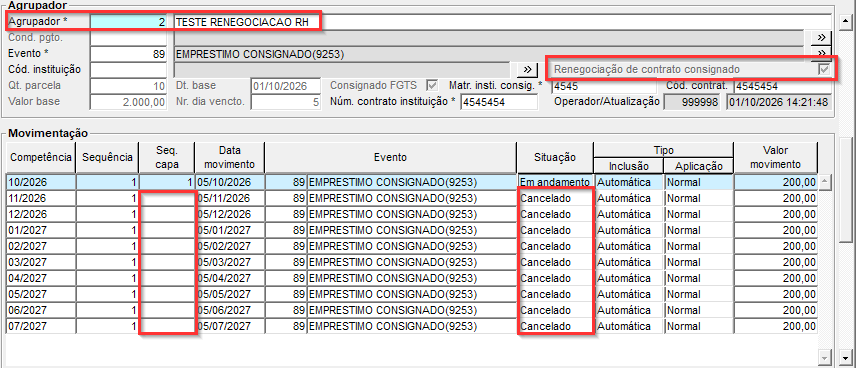Select the 01/2027 competência cell
This screenshot has width=858, height=368.
(41, 230)
